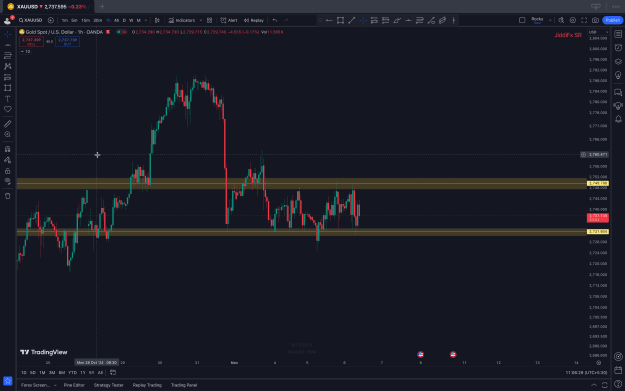Open the object tree layers icon

[x=618, y=61]
